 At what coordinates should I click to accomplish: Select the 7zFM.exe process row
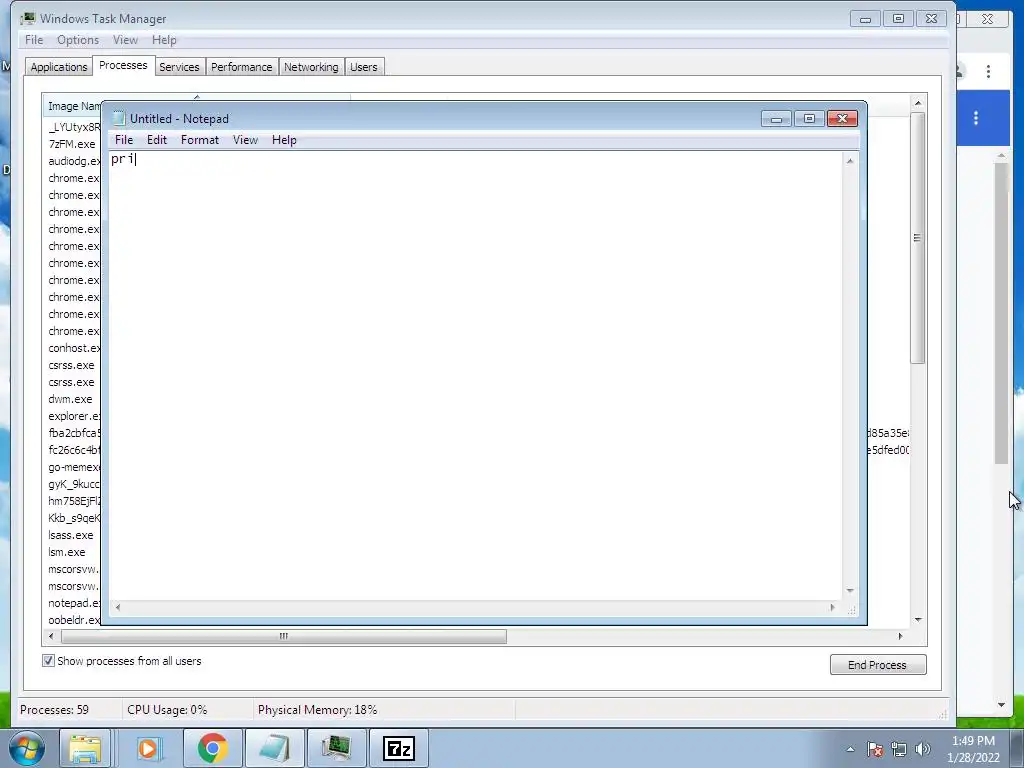[x=72, y=144]
